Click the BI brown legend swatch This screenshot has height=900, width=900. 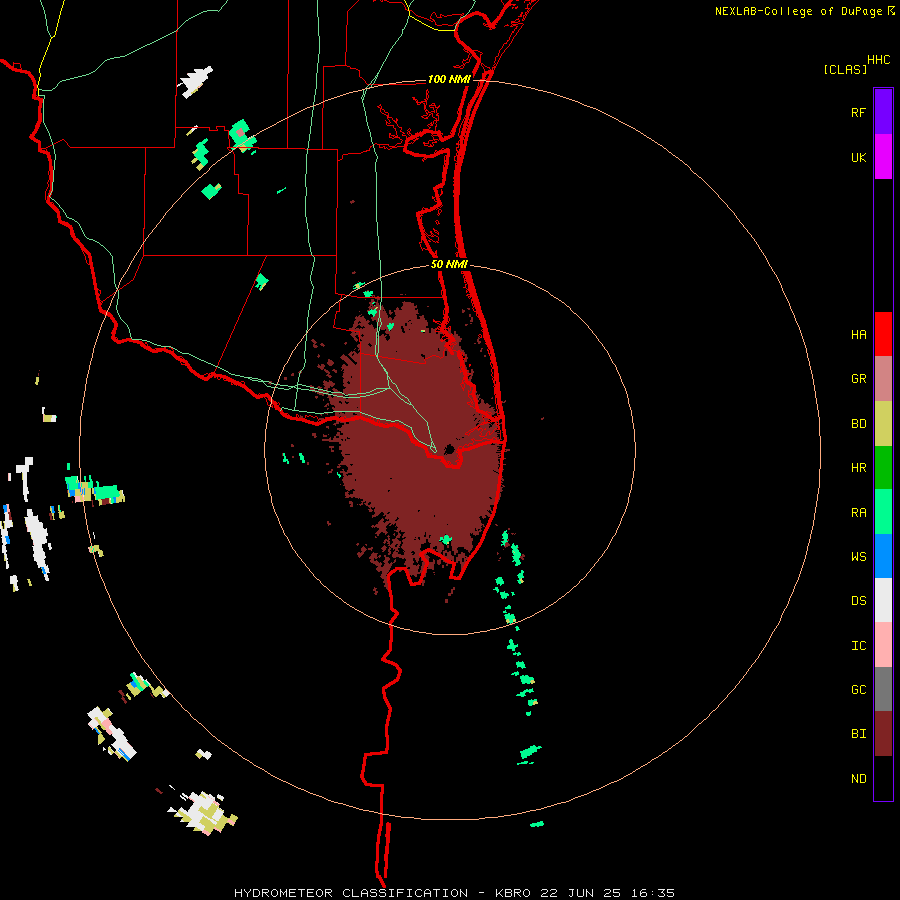[883, 734]
